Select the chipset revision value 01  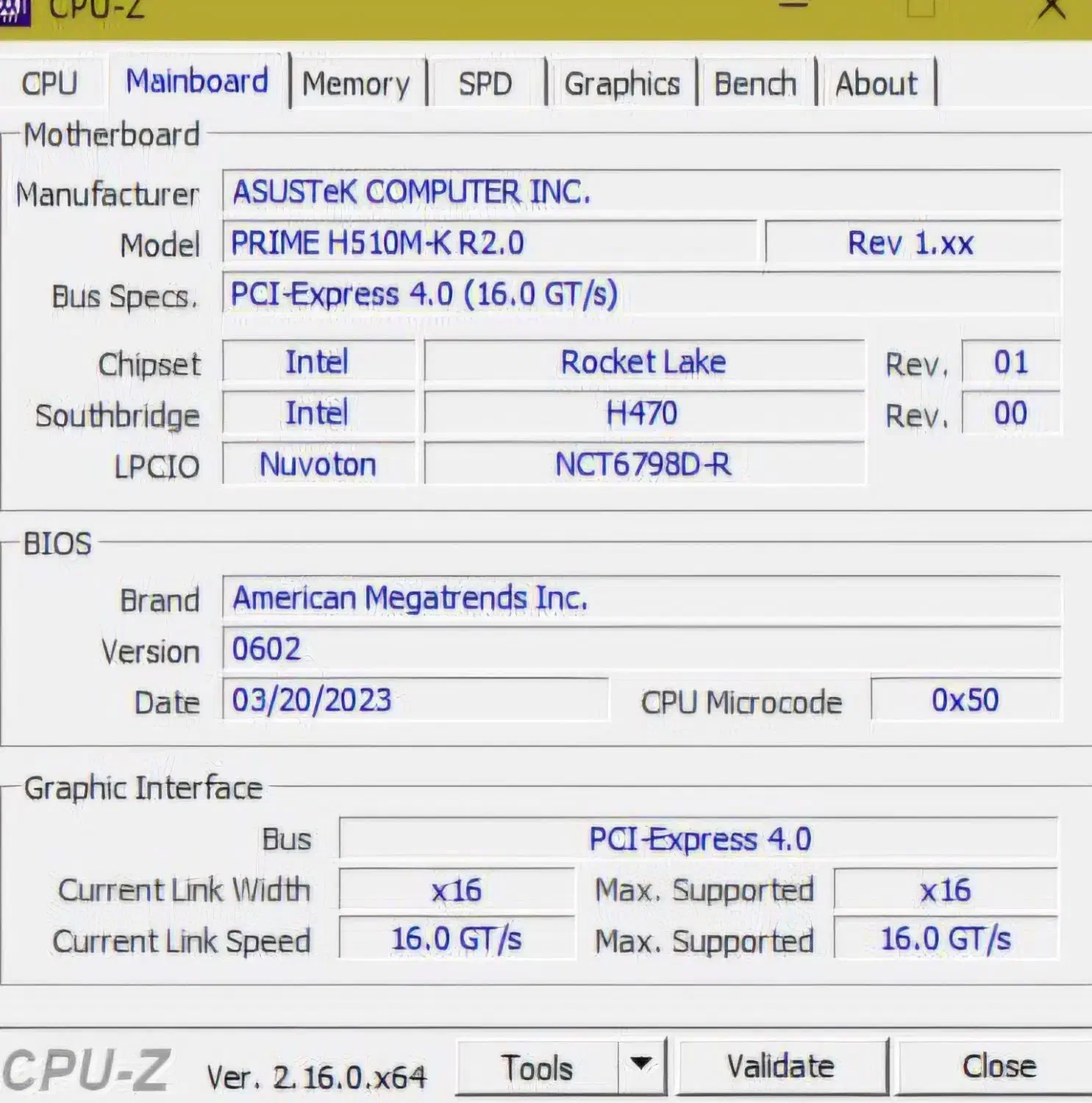pyautogui.click(x=1011, y=362)
